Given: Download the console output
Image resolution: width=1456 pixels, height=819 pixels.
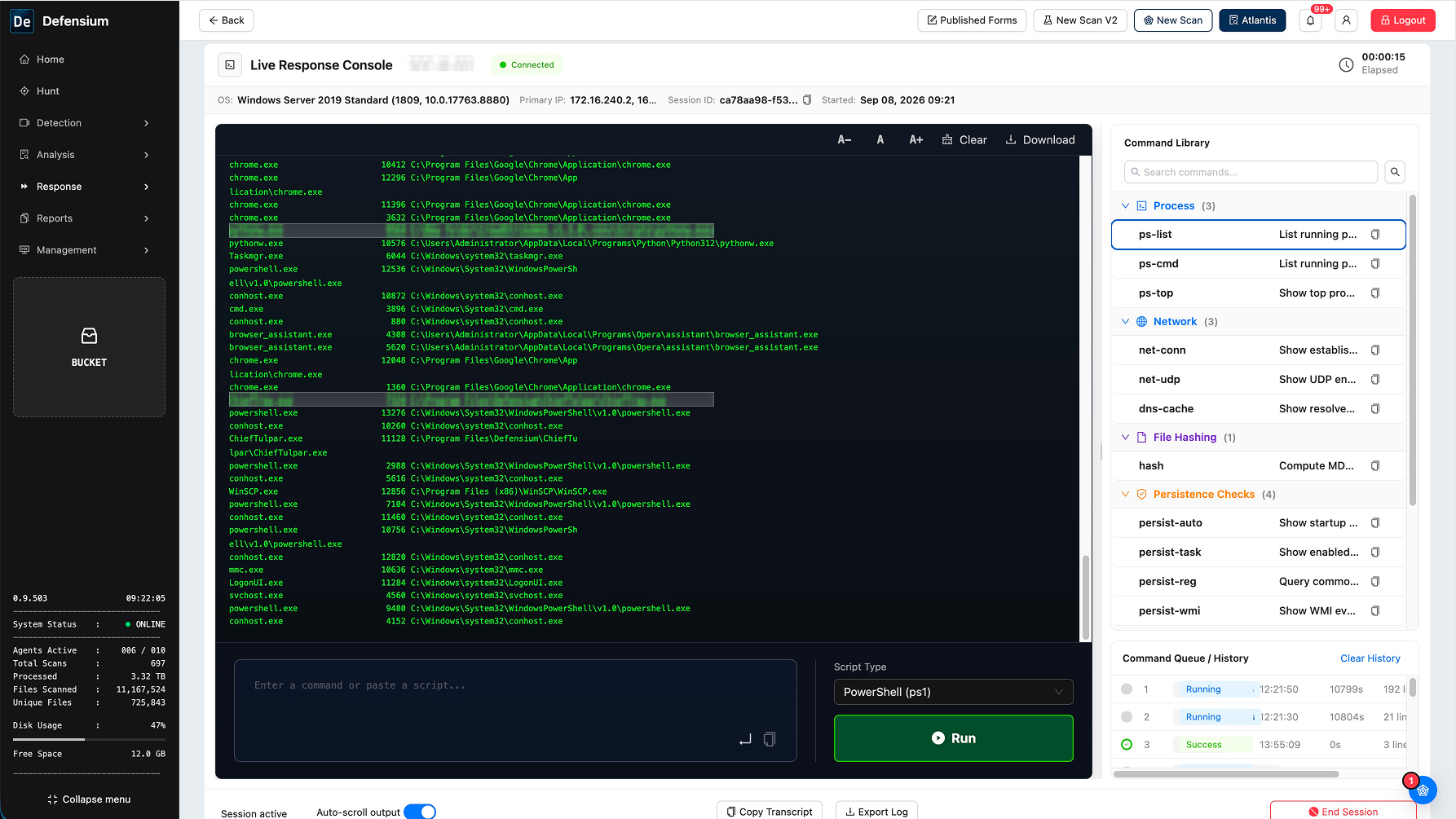Looking at the screenshot, I should click(1040, 140).
